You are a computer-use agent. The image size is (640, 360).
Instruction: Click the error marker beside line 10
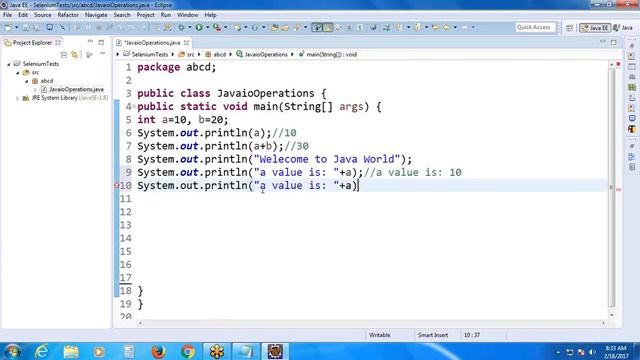click(x=116, y=186)
